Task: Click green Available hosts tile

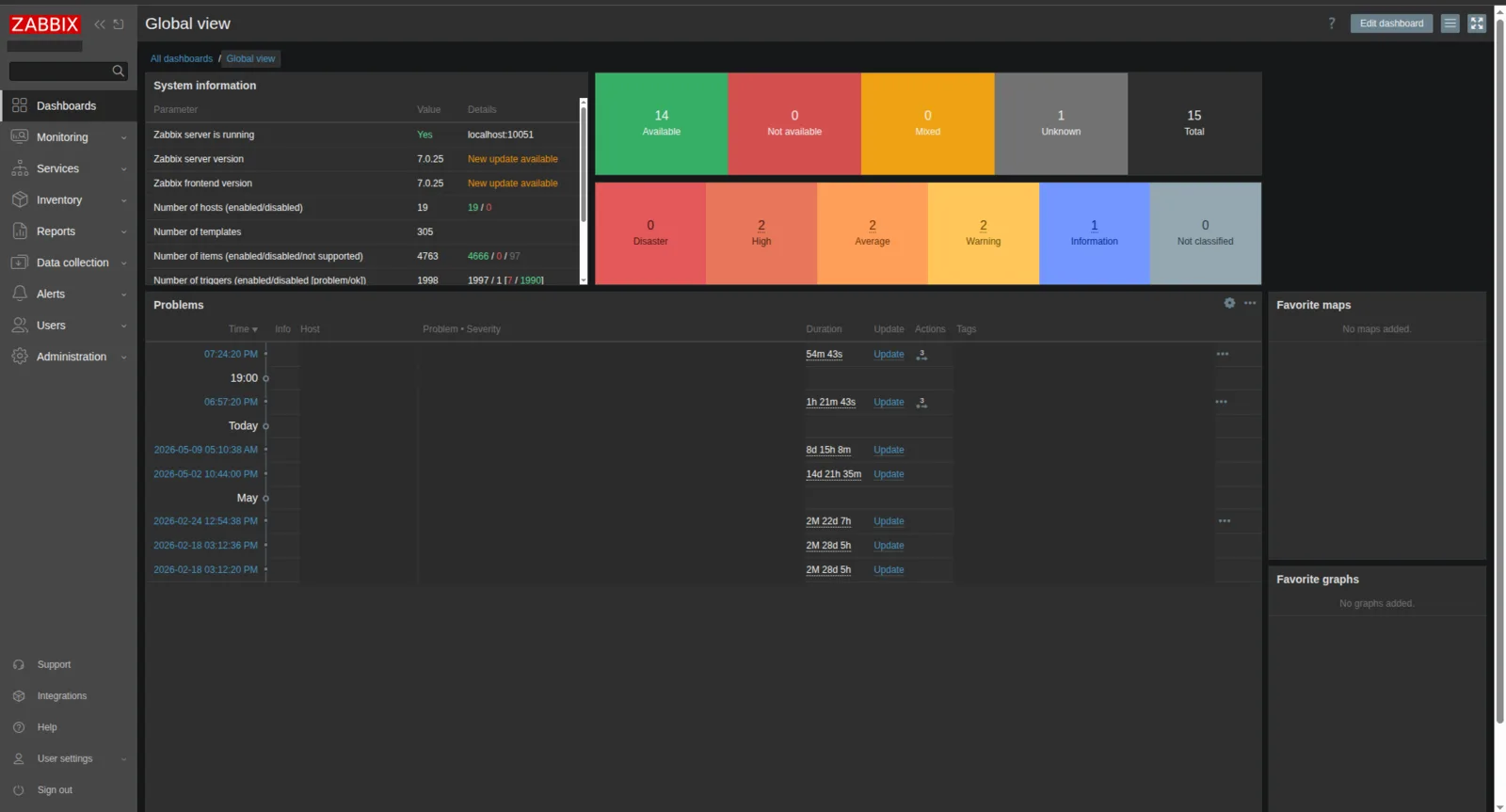Action: tap(662, 123)
